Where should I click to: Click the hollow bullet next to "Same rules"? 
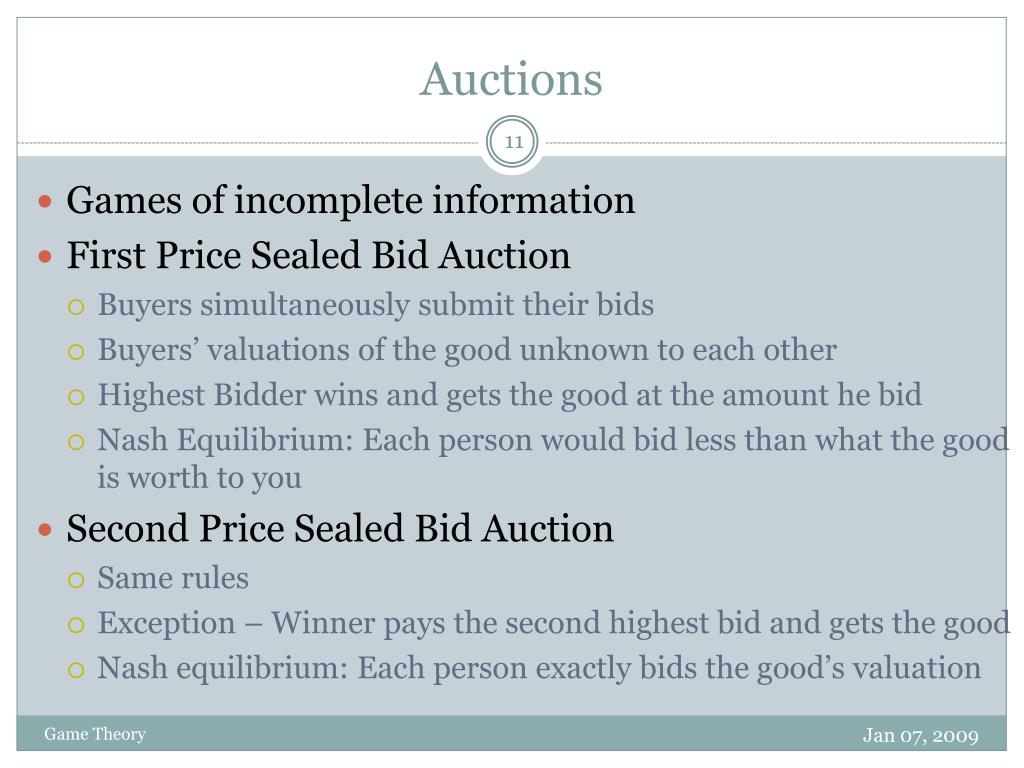(76, 579)
